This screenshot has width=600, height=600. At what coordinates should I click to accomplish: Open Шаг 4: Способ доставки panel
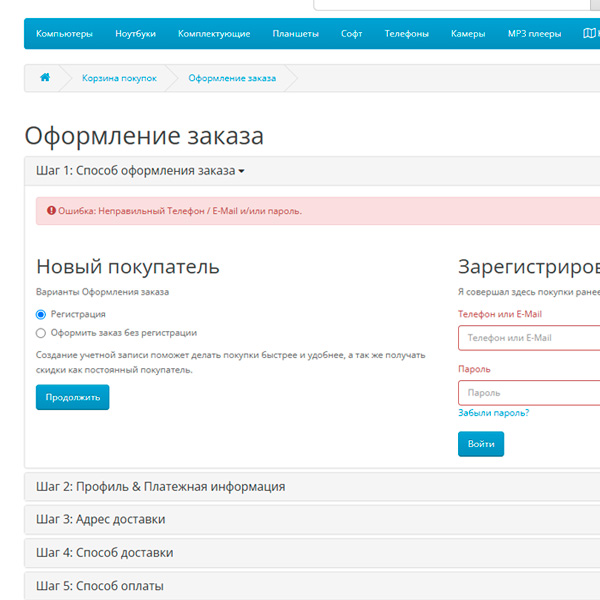[x=105, y=552]
